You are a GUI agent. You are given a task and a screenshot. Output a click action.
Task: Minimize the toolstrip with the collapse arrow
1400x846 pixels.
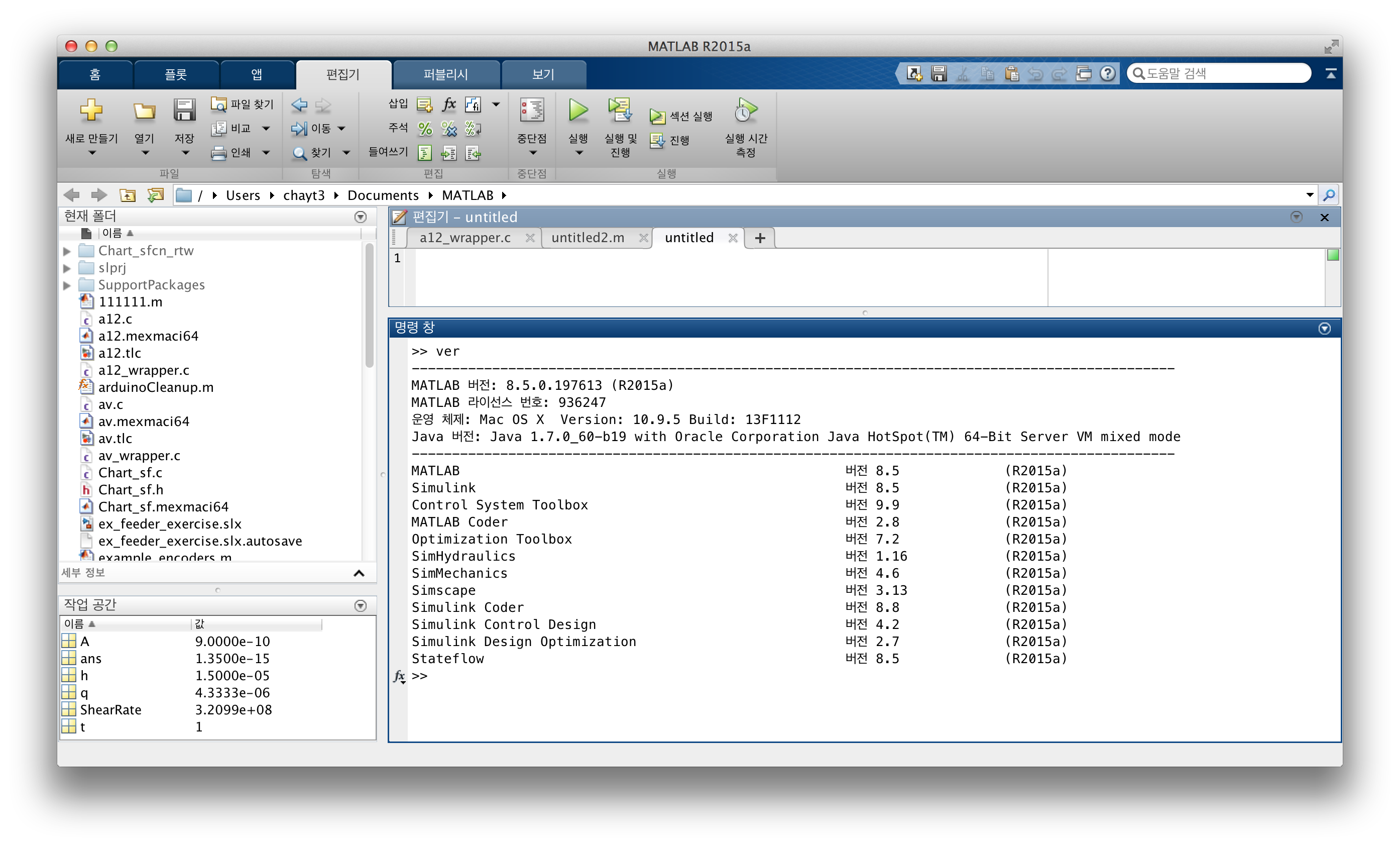[1330, 73]
